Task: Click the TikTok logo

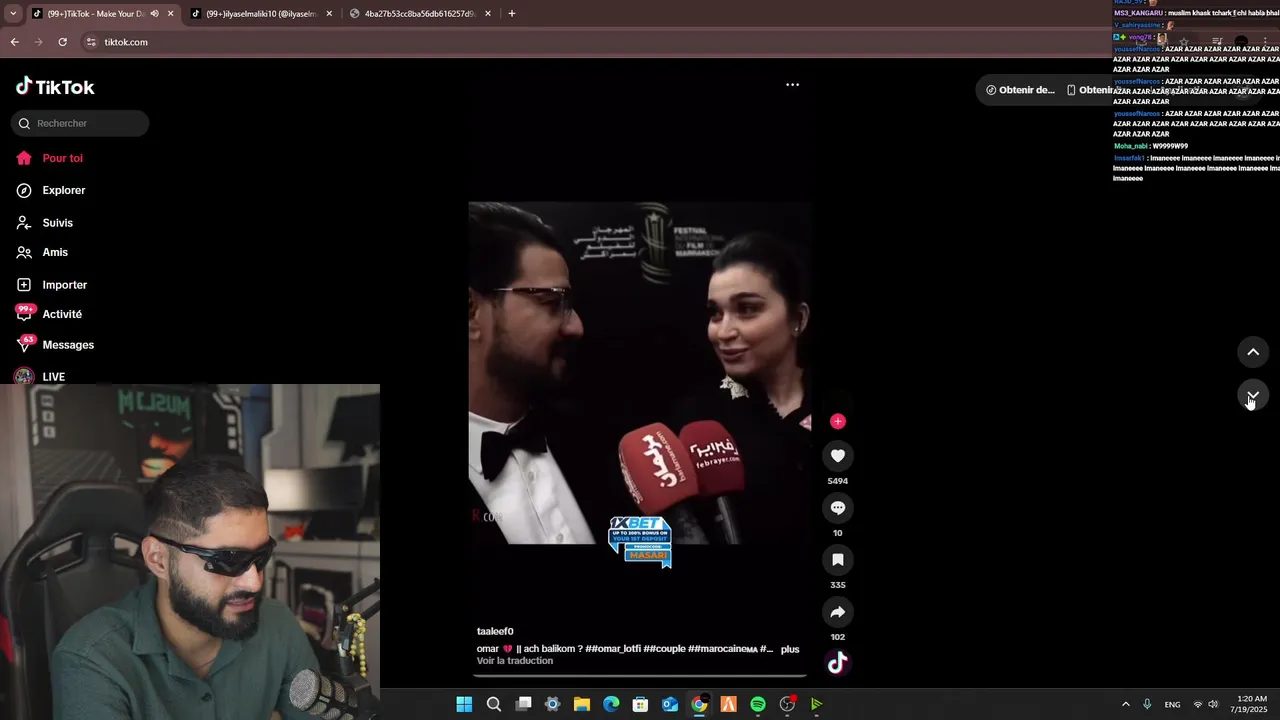Action: pyautogui.click(x=55, y=87)
